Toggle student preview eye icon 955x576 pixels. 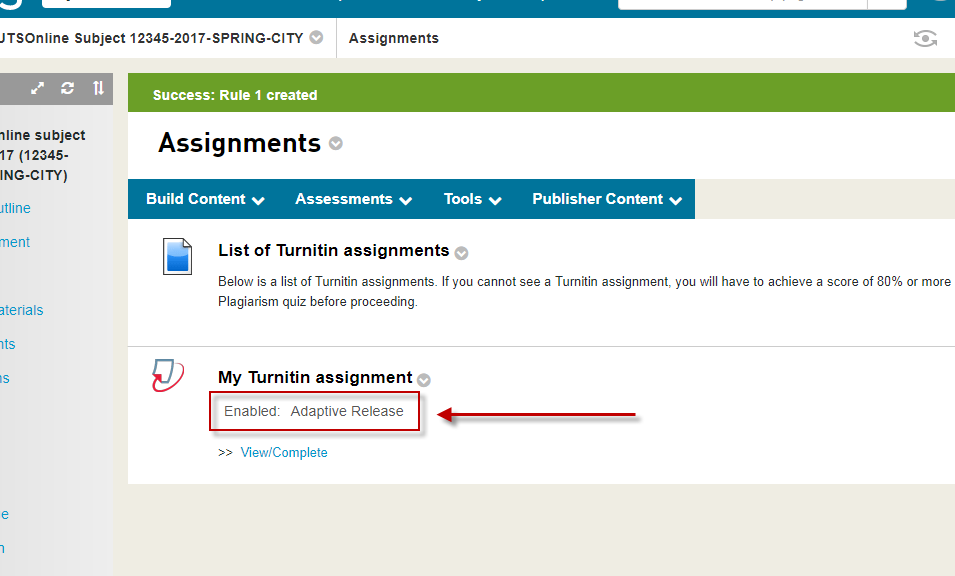tap(925, 39)
